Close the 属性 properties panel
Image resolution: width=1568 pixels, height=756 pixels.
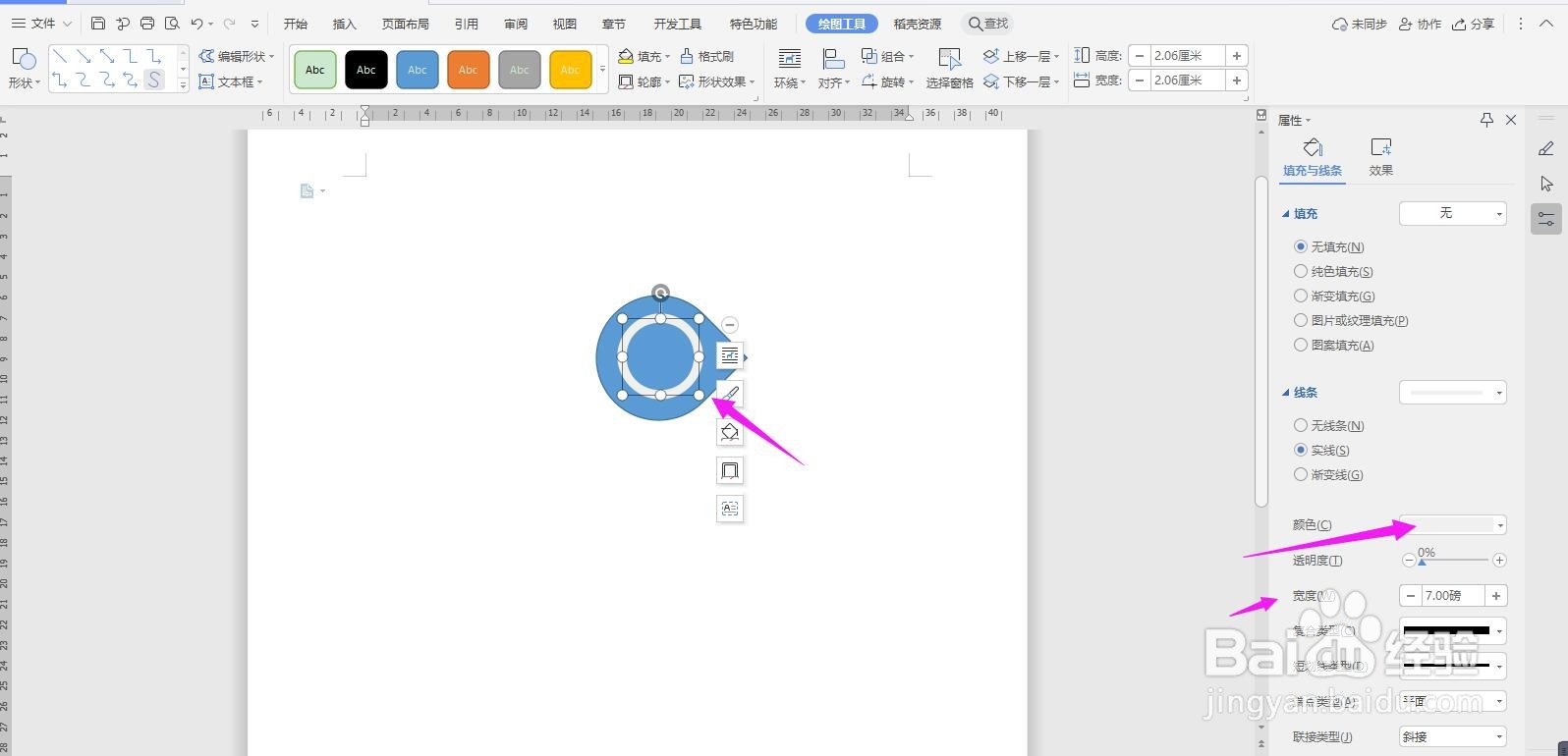click(x=1511, y=120)
